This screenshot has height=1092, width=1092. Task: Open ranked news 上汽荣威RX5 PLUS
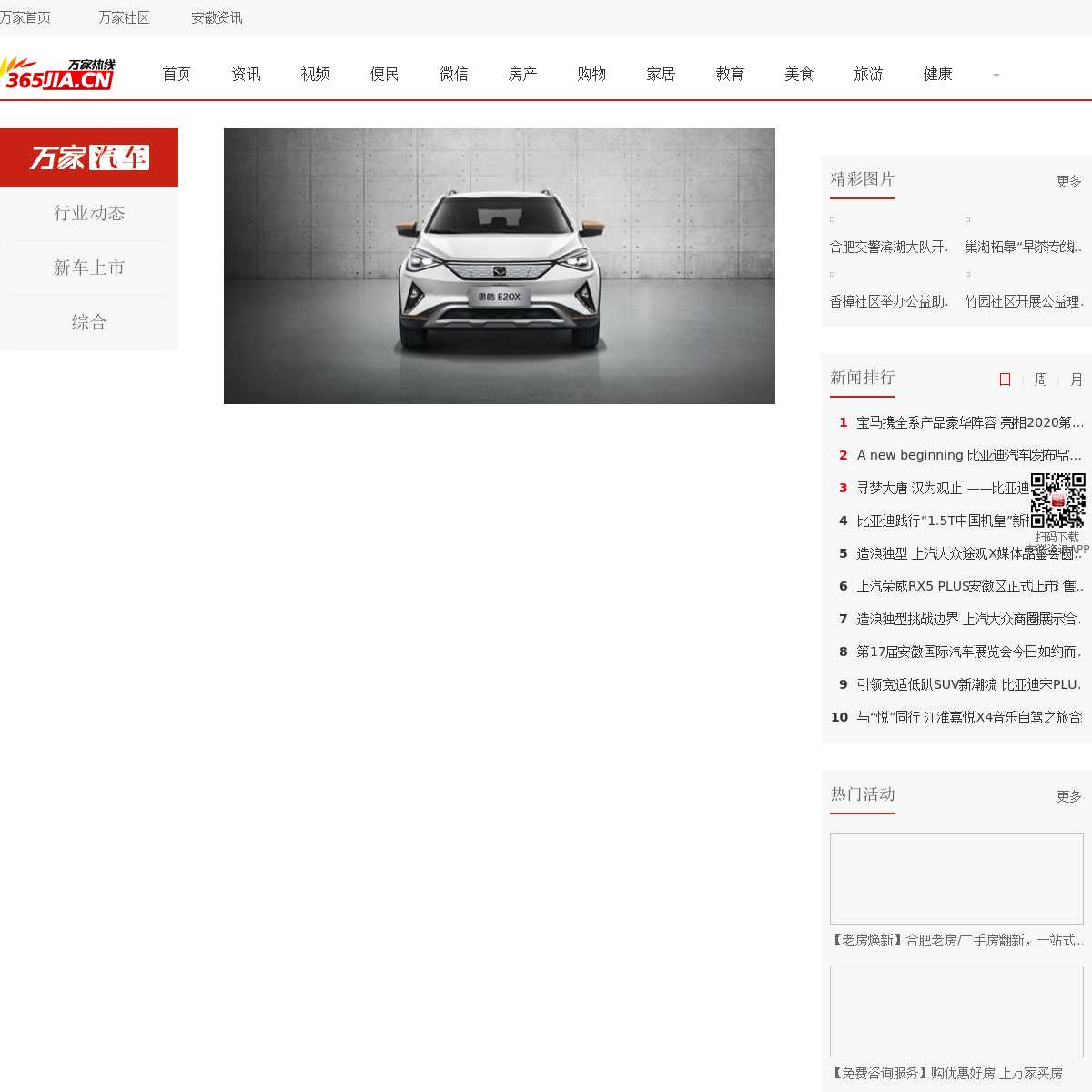[970, 586]
